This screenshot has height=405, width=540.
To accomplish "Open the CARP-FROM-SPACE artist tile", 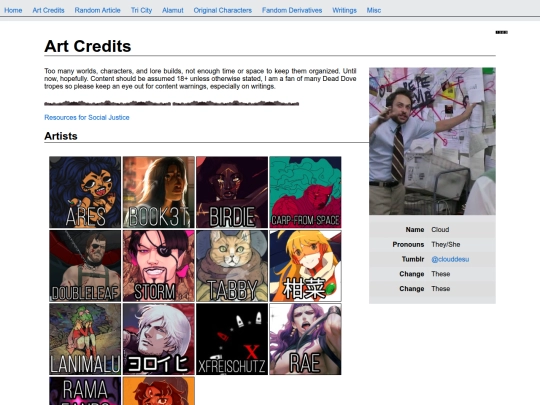I will [x=305, y=192].
